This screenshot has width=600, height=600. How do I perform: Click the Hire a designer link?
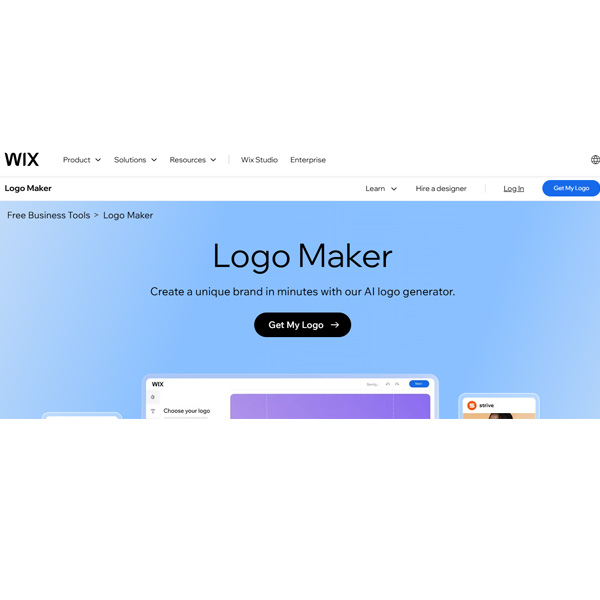(441, 189)
